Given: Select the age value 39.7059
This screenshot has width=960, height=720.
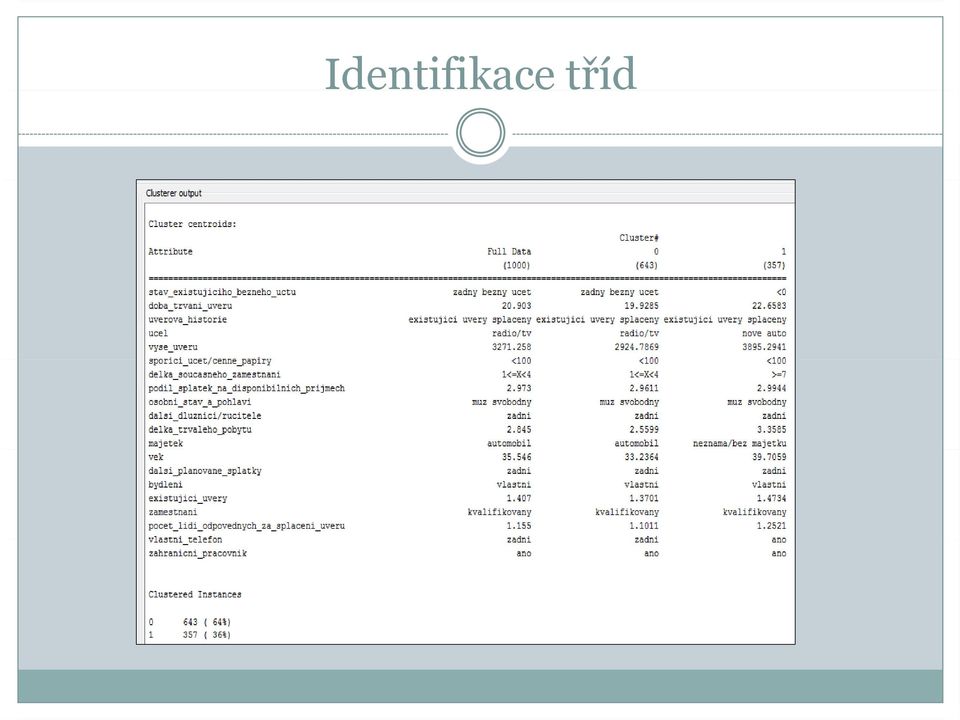Looking at the screenshot, I should click(x=769, y=457).
